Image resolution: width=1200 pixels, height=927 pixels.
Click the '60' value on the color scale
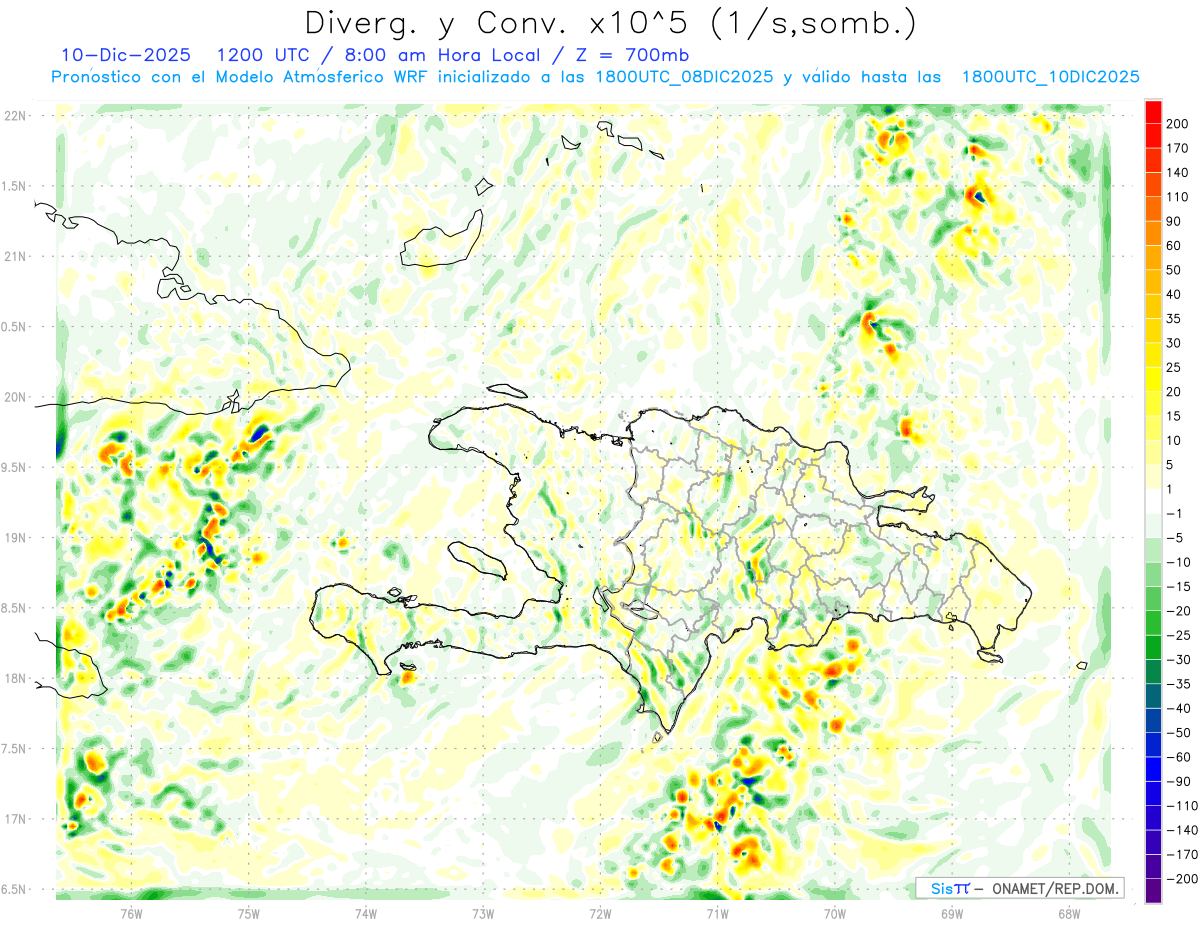click(1174, 246)
